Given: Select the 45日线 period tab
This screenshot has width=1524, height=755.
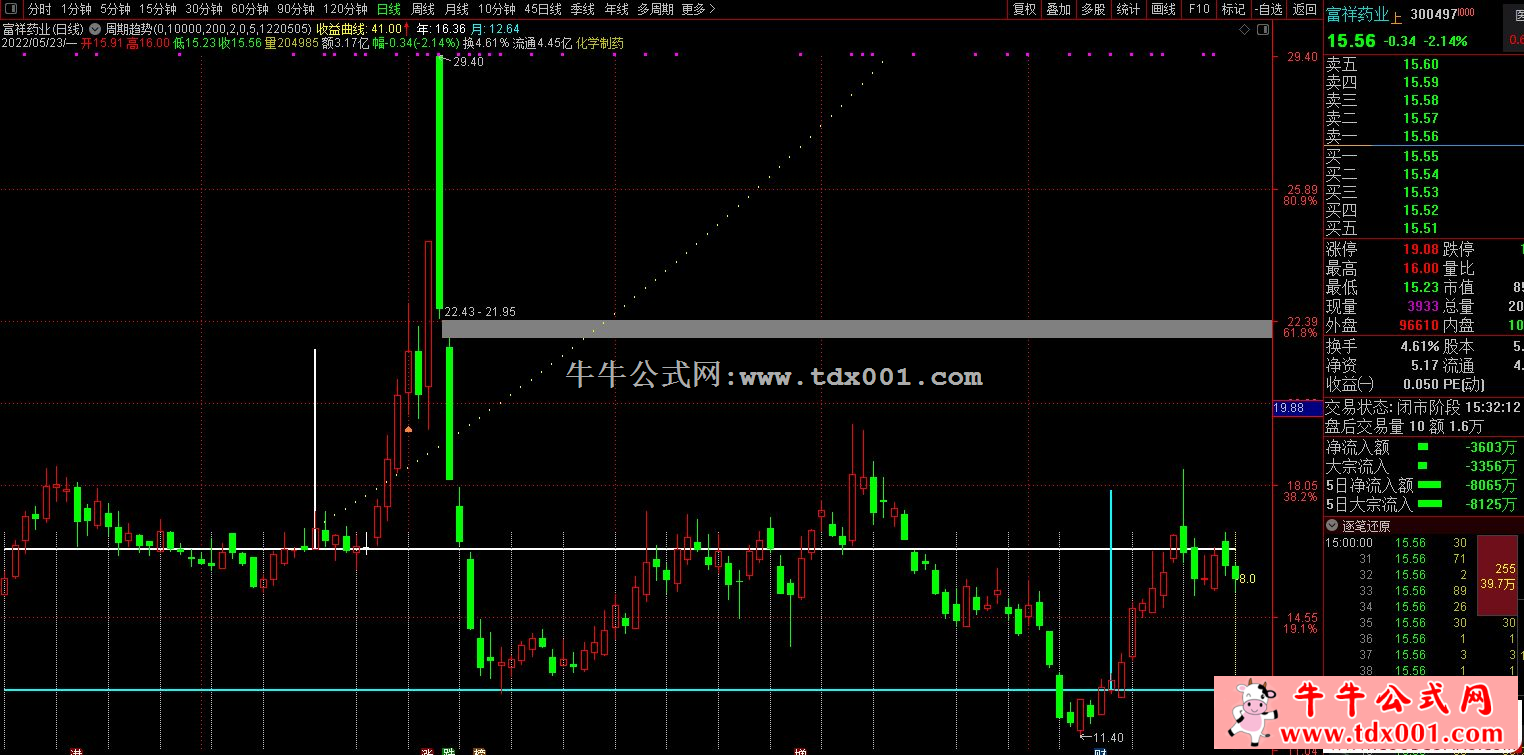Looking at the screenshot, I should click(x=543, y=9).
